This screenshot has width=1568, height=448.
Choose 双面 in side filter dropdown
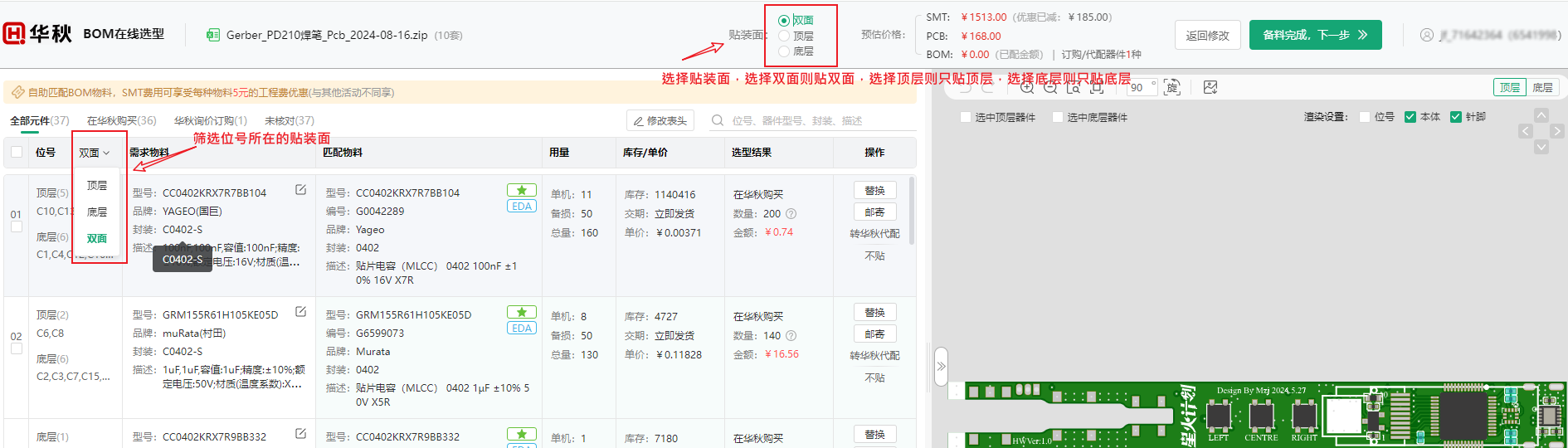point(97,239)
